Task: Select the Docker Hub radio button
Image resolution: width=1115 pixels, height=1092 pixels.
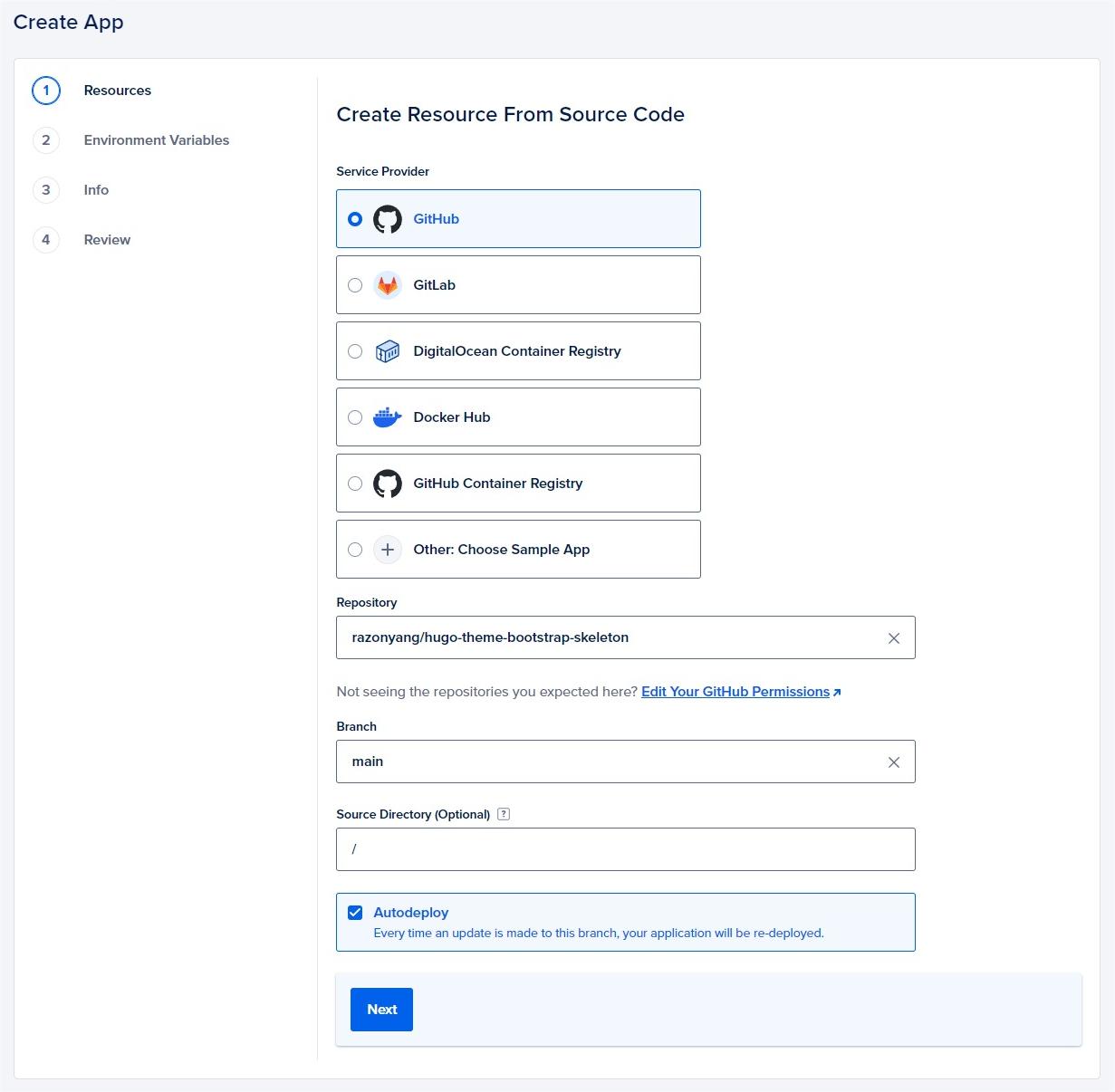Action: pyautogui.click(x=355, y=417)
